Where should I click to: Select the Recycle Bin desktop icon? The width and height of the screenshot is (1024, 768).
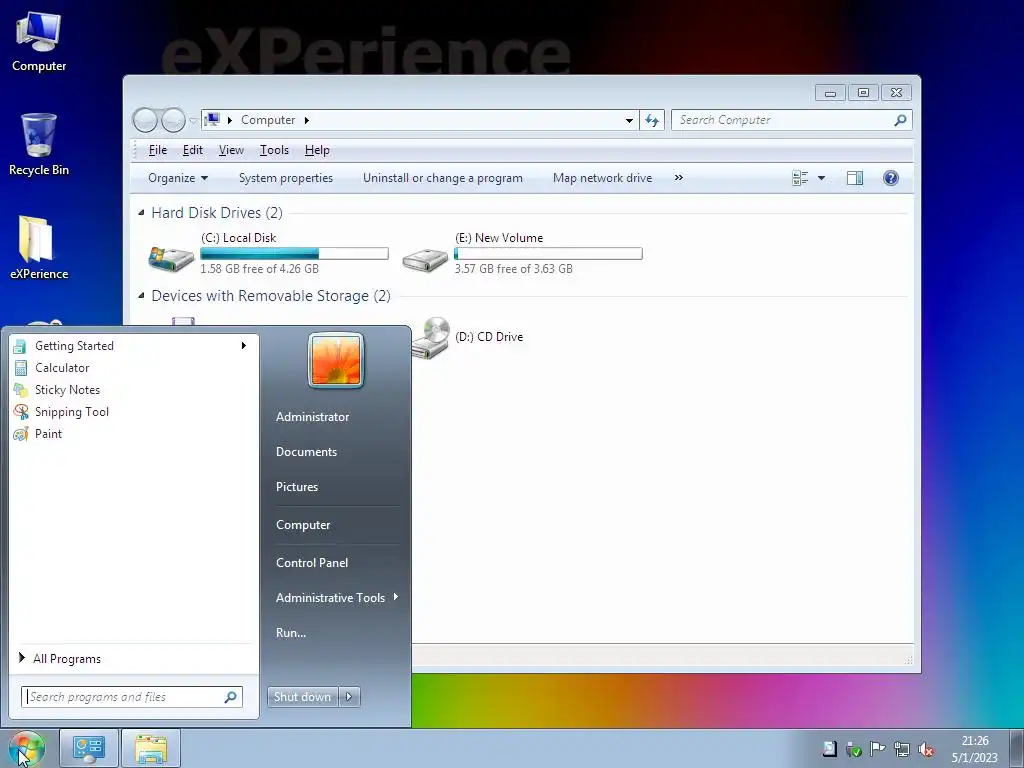coord(39,144)
